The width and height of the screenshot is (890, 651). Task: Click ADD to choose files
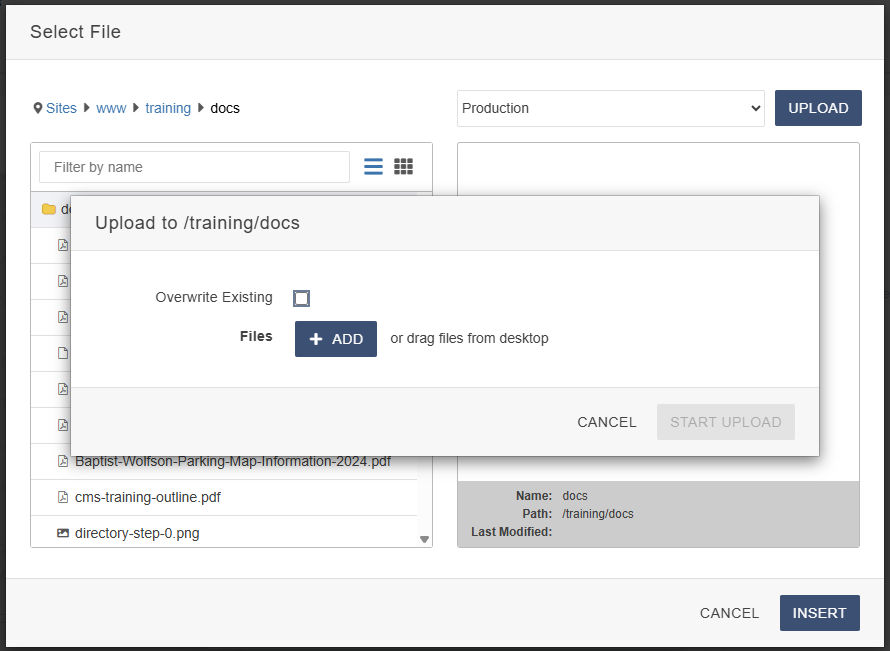[x=336, y=339]
